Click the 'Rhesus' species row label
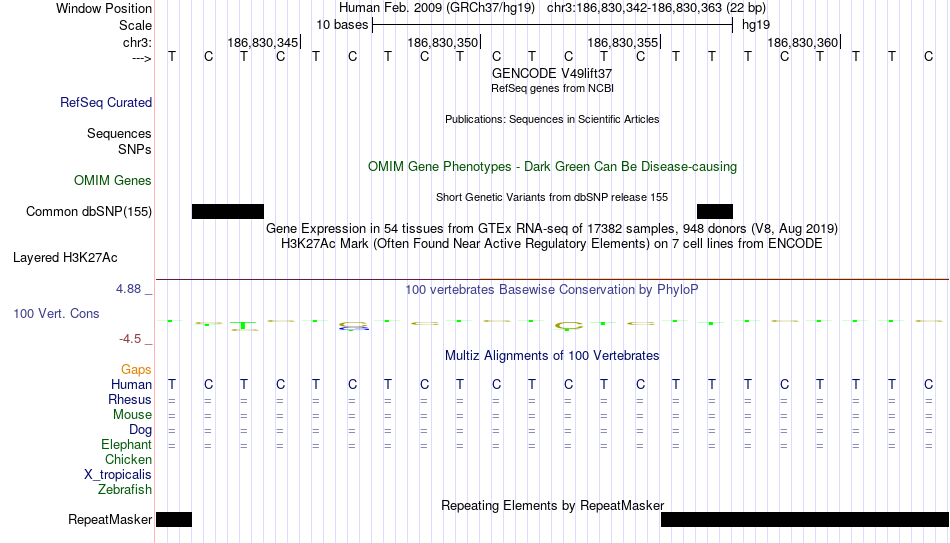The image size is (950, 543). point(130,399)
